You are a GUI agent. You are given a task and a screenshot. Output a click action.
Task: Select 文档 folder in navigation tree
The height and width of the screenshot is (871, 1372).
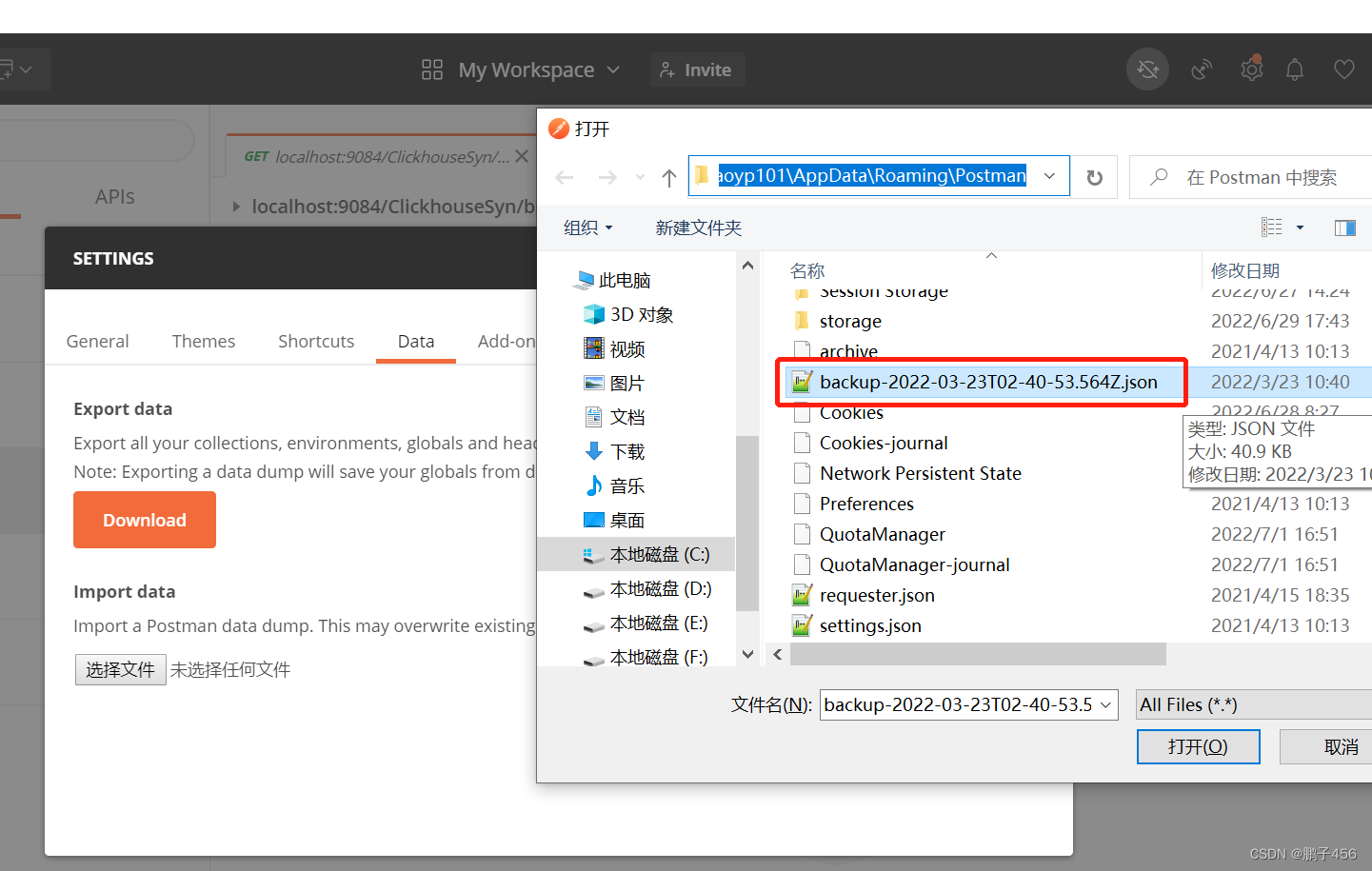[x=614, y=417]
